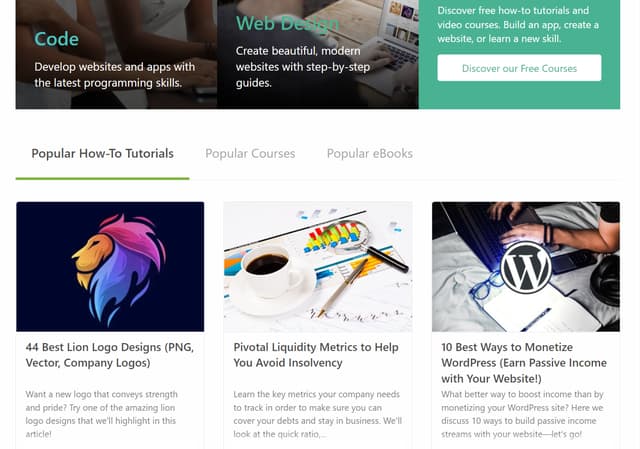The image size is (640, 449).
Task: Click the liquidity metrics article summary text
Action: (317, 414)
